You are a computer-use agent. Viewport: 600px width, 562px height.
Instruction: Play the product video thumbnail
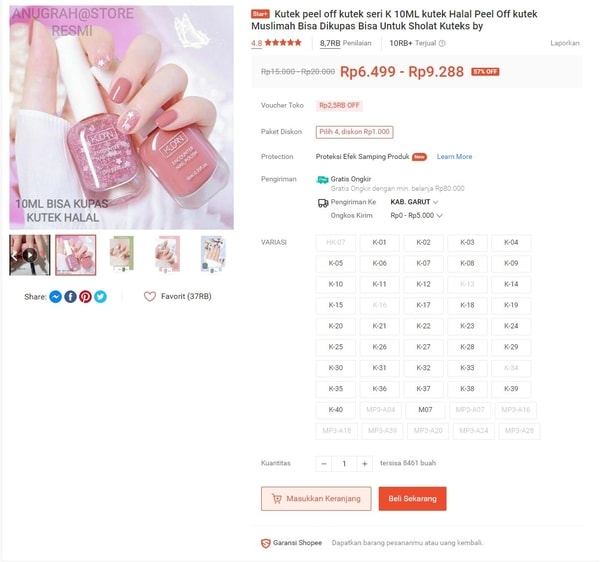click(30, 255)
